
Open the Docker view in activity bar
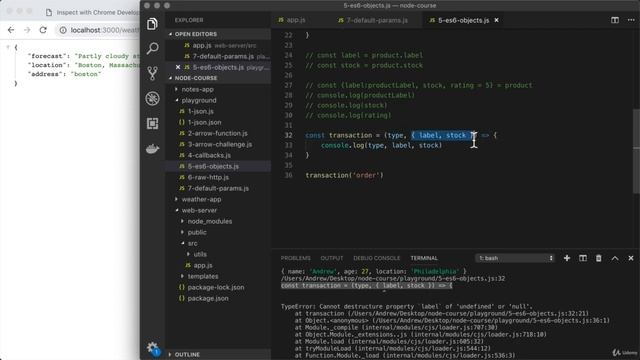pos(152,149)
